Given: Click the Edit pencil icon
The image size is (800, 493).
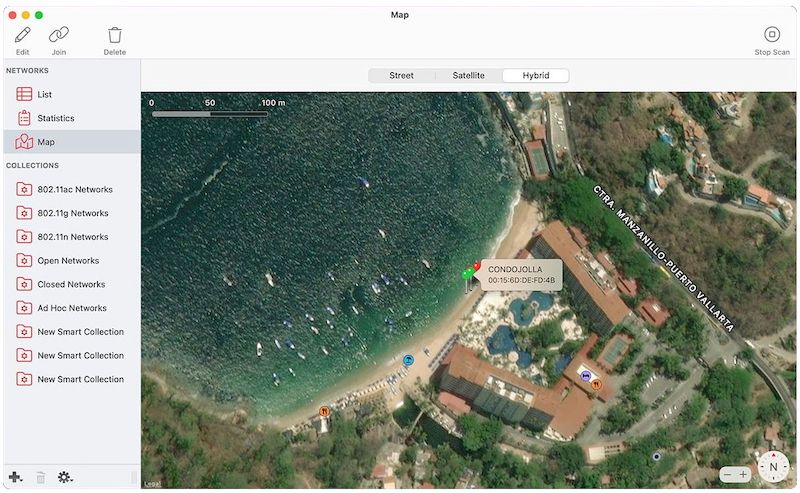Looking at the screenshot, I should tap(22, 35).
